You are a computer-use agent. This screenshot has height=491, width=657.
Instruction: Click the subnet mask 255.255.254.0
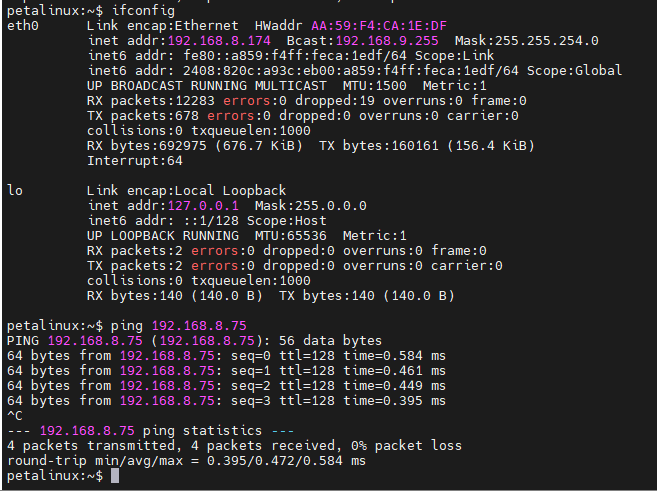coord(545,40)
